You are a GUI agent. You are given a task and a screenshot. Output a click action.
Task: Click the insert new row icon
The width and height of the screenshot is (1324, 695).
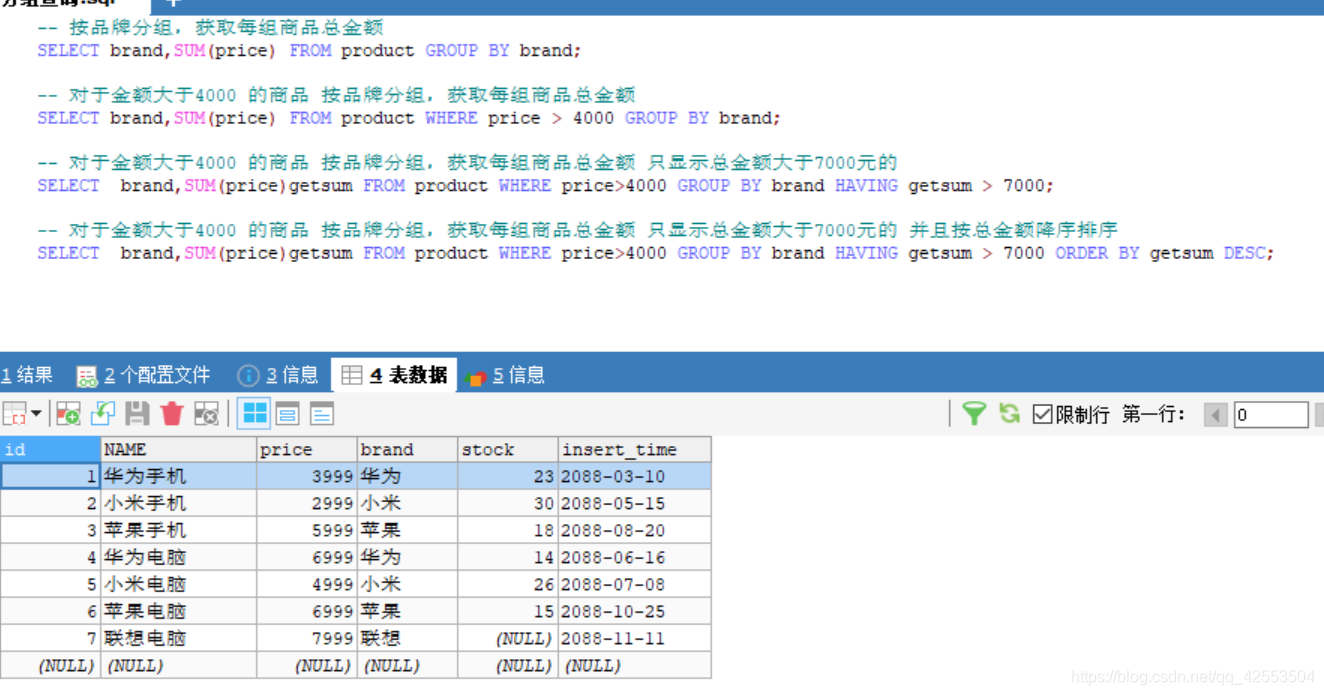68,413
